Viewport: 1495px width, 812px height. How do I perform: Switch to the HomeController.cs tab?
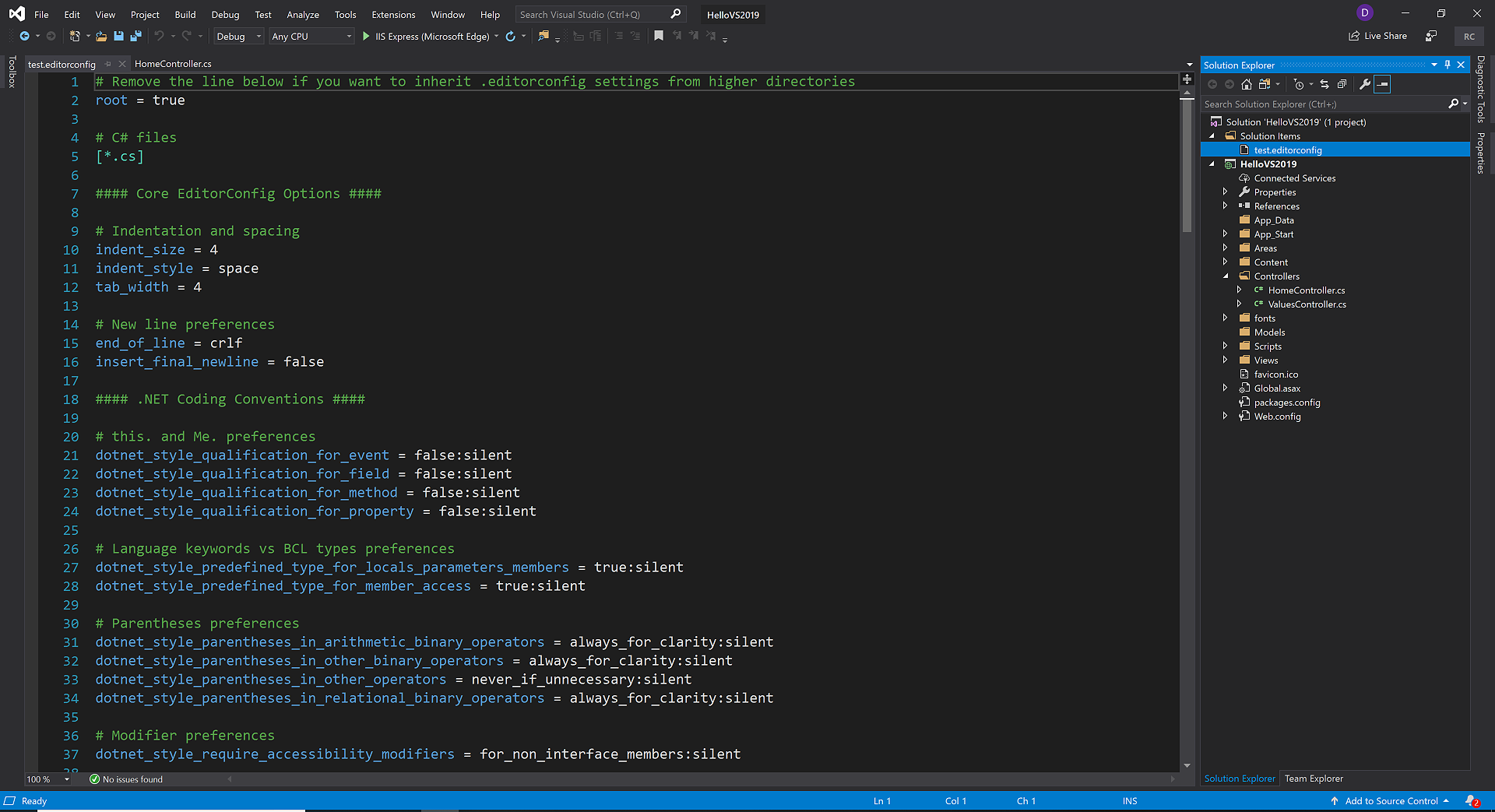173,64
